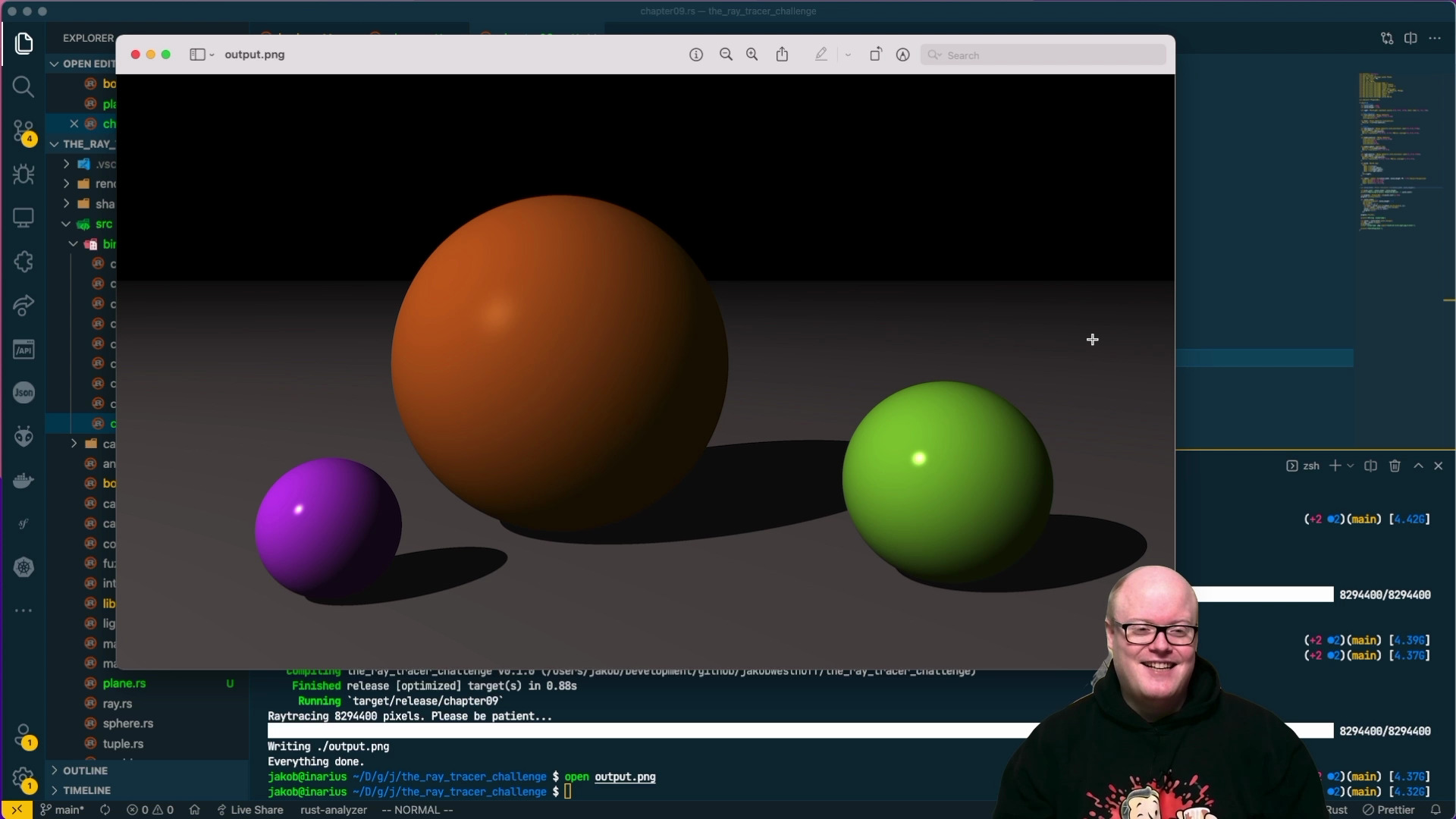Screen dimensions: 1456x819
Task: Open the Docker whale icon
Action: [x=24, y=481]
